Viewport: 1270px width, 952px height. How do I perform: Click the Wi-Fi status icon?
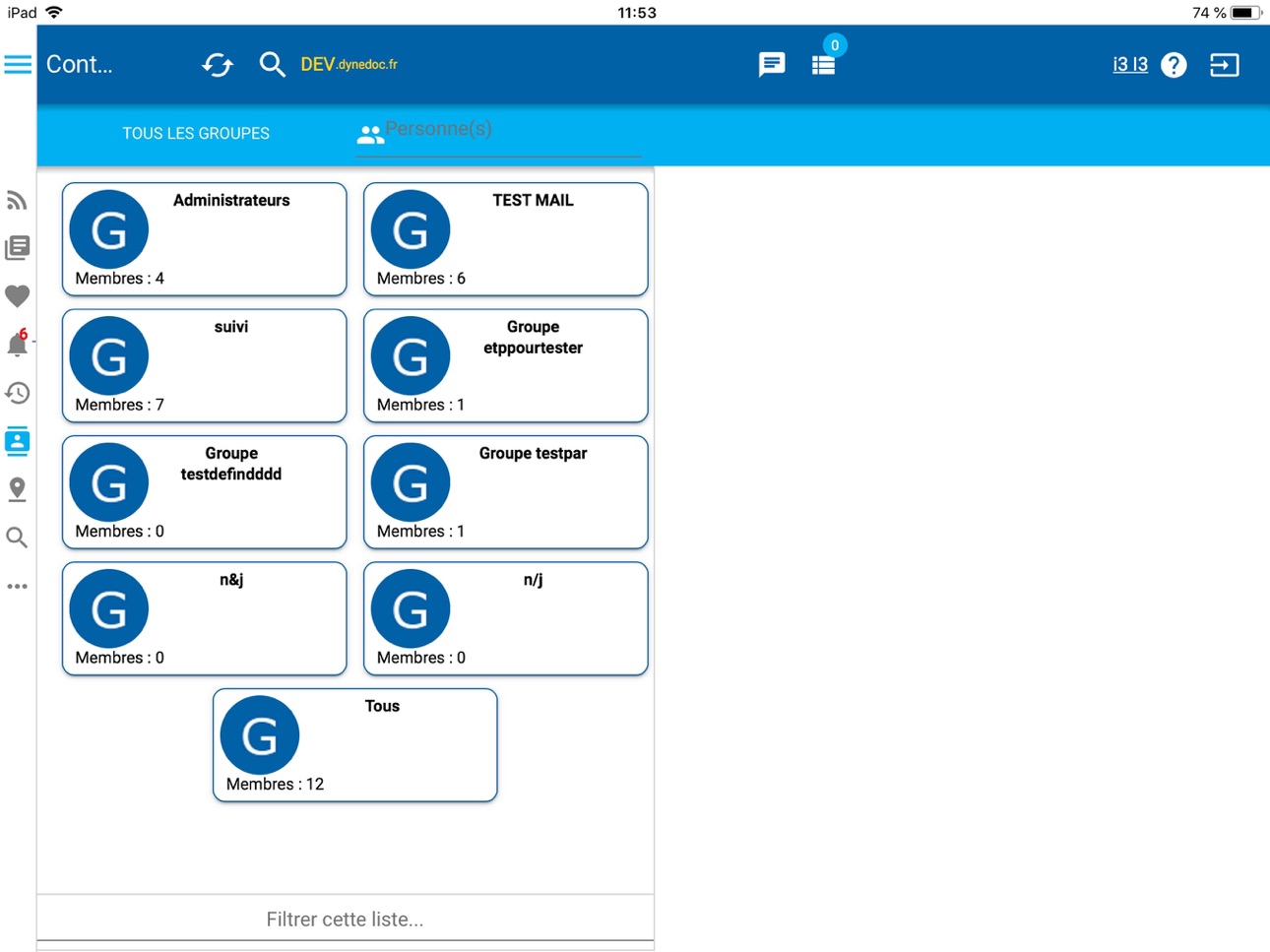(54, 12)
